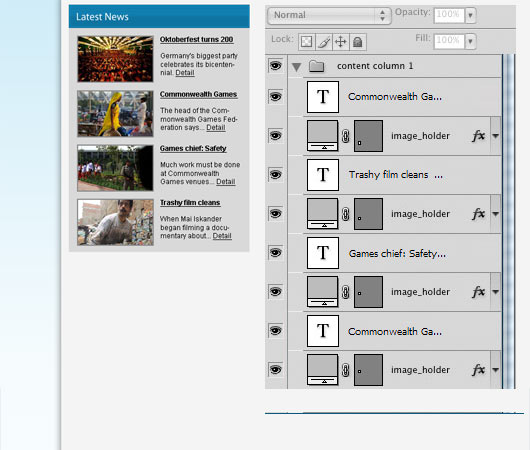
Task: Click the content column 1 folder icon
Action: point(317,66)
